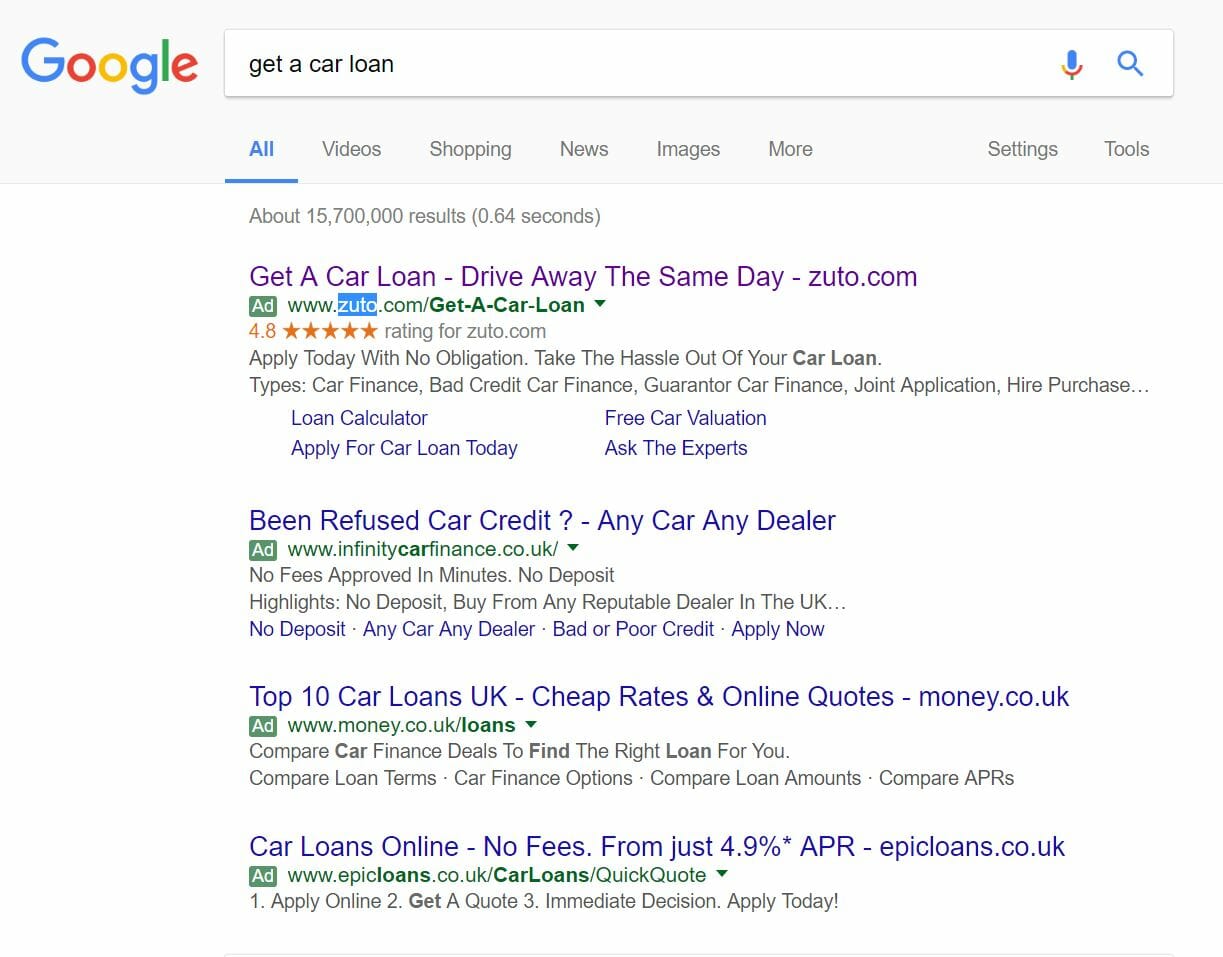Open the Free Car Valuation sitelink

click(686, 418)
